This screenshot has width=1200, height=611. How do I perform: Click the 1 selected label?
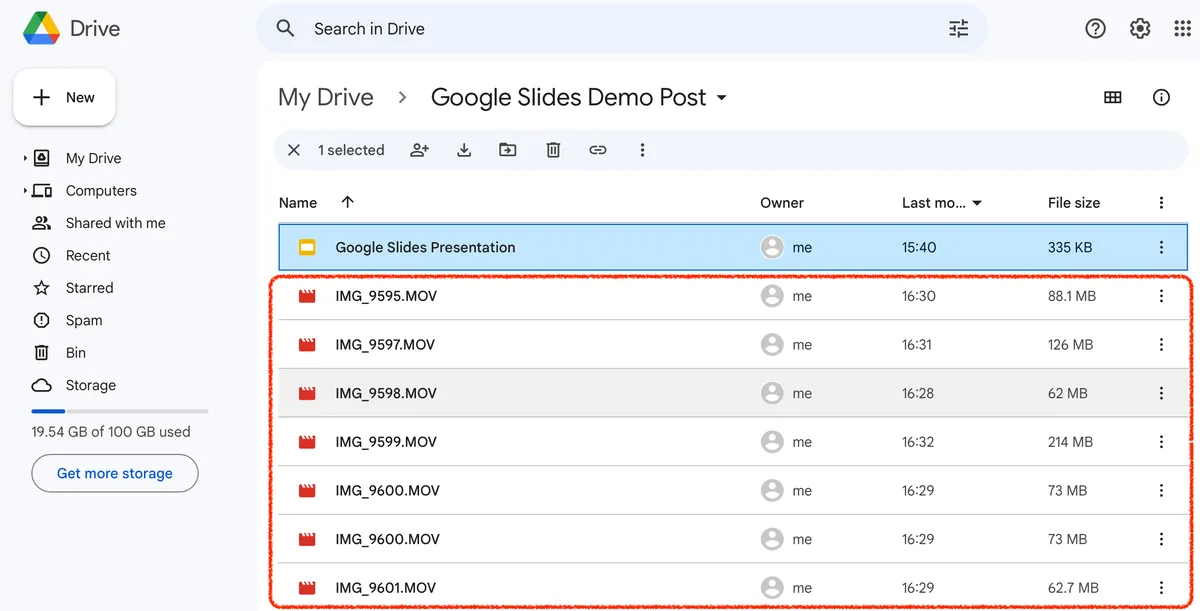(x=351, y=150)
